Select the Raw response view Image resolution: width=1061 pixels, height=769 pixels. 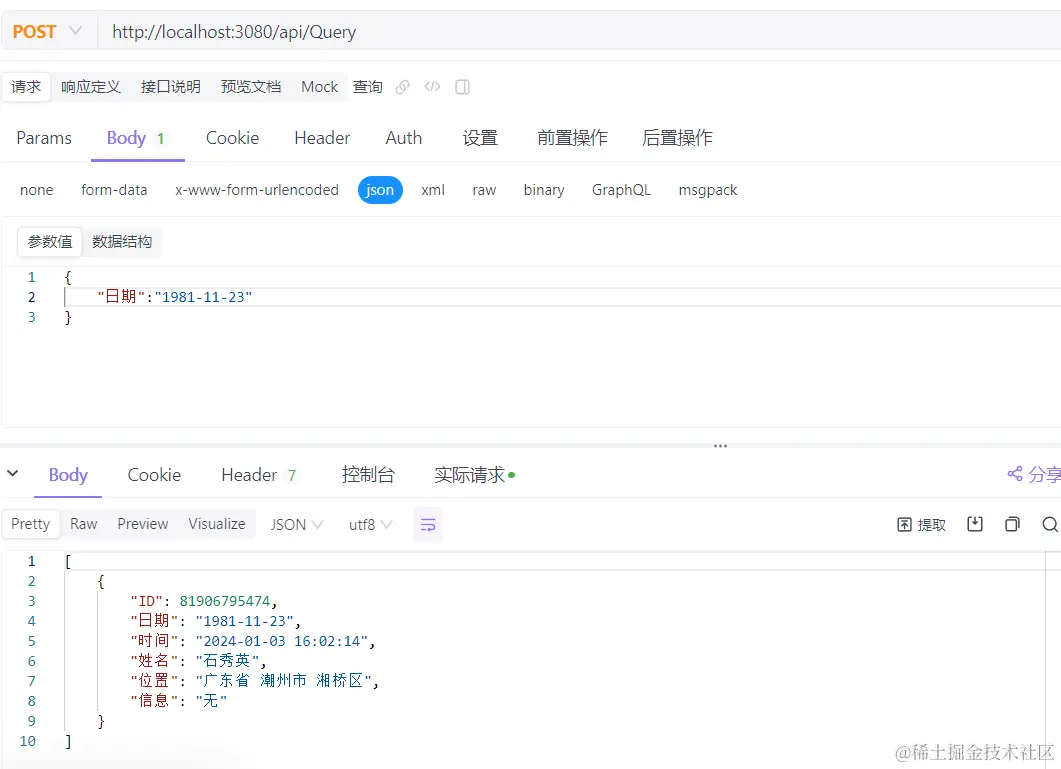(x=84, y=524)
